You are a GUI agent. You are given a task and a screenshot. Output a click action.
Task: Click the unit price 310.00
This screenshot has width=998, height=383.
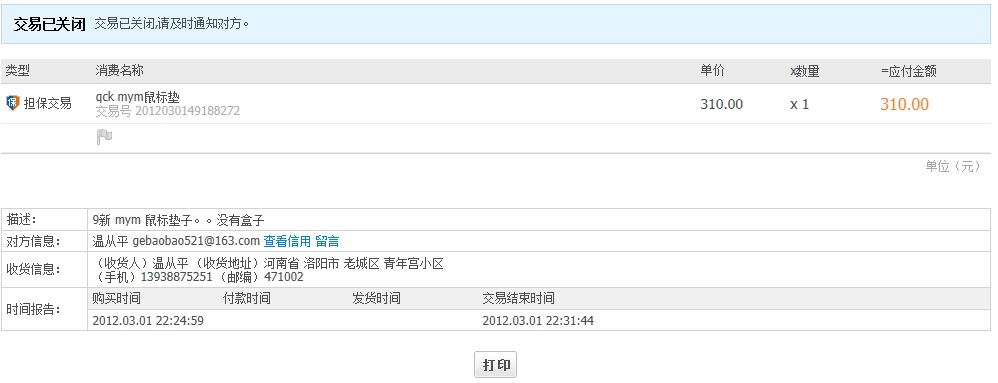coord(722,104)
